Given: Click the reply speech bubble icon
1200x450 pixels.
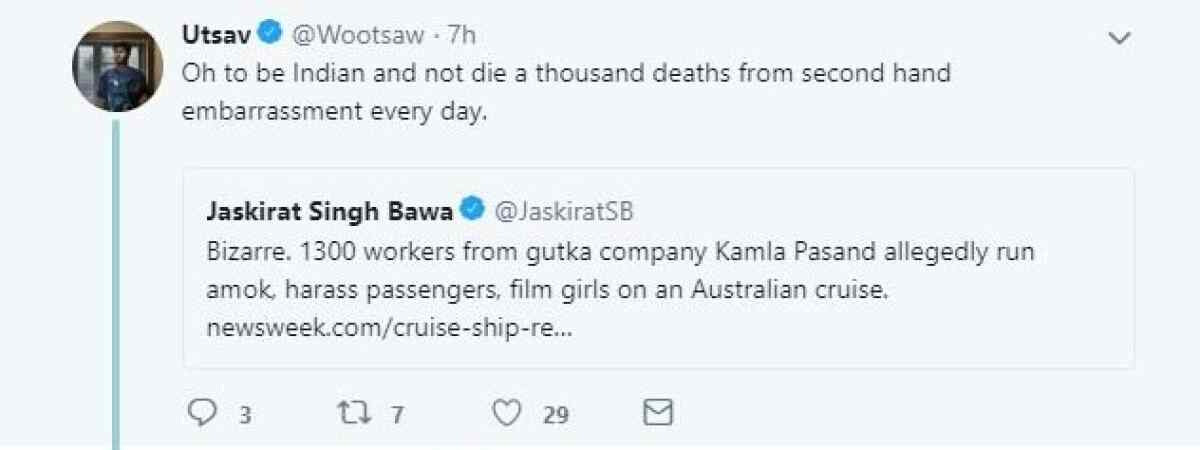Looking at the screenshot, I should [x=201, y=412].
